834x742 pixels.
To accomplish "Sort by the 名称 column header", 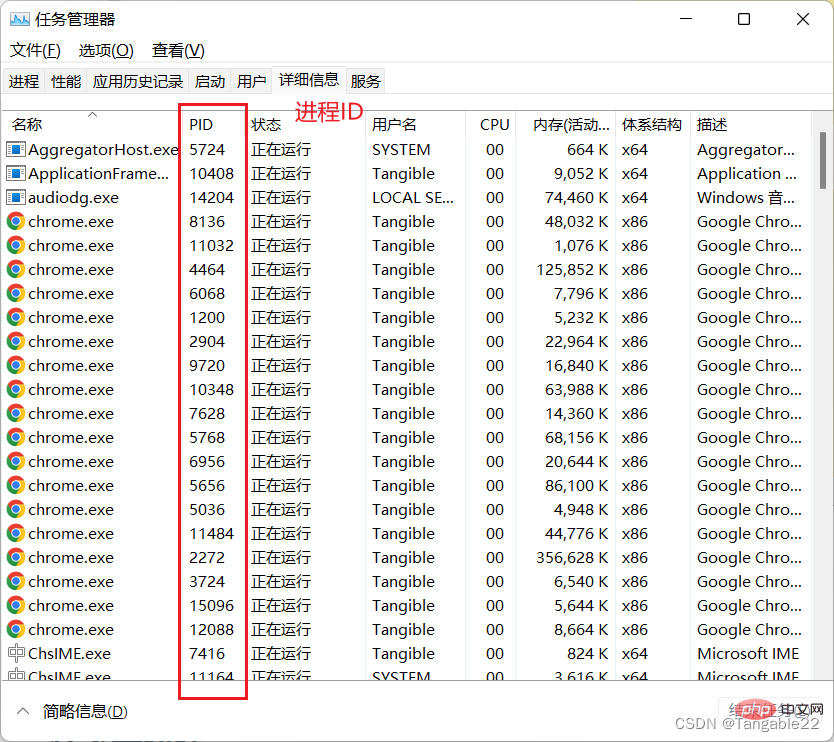I will 91,124.
